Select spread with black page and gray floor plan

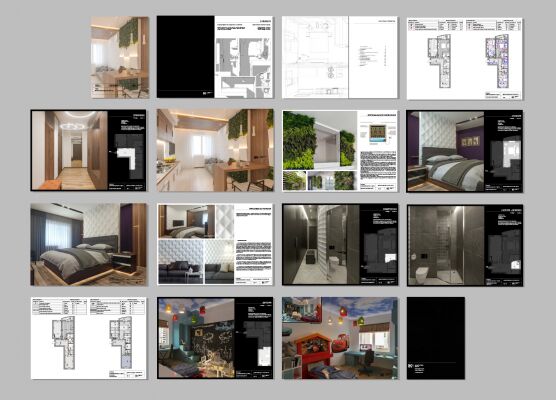(215, 57)
